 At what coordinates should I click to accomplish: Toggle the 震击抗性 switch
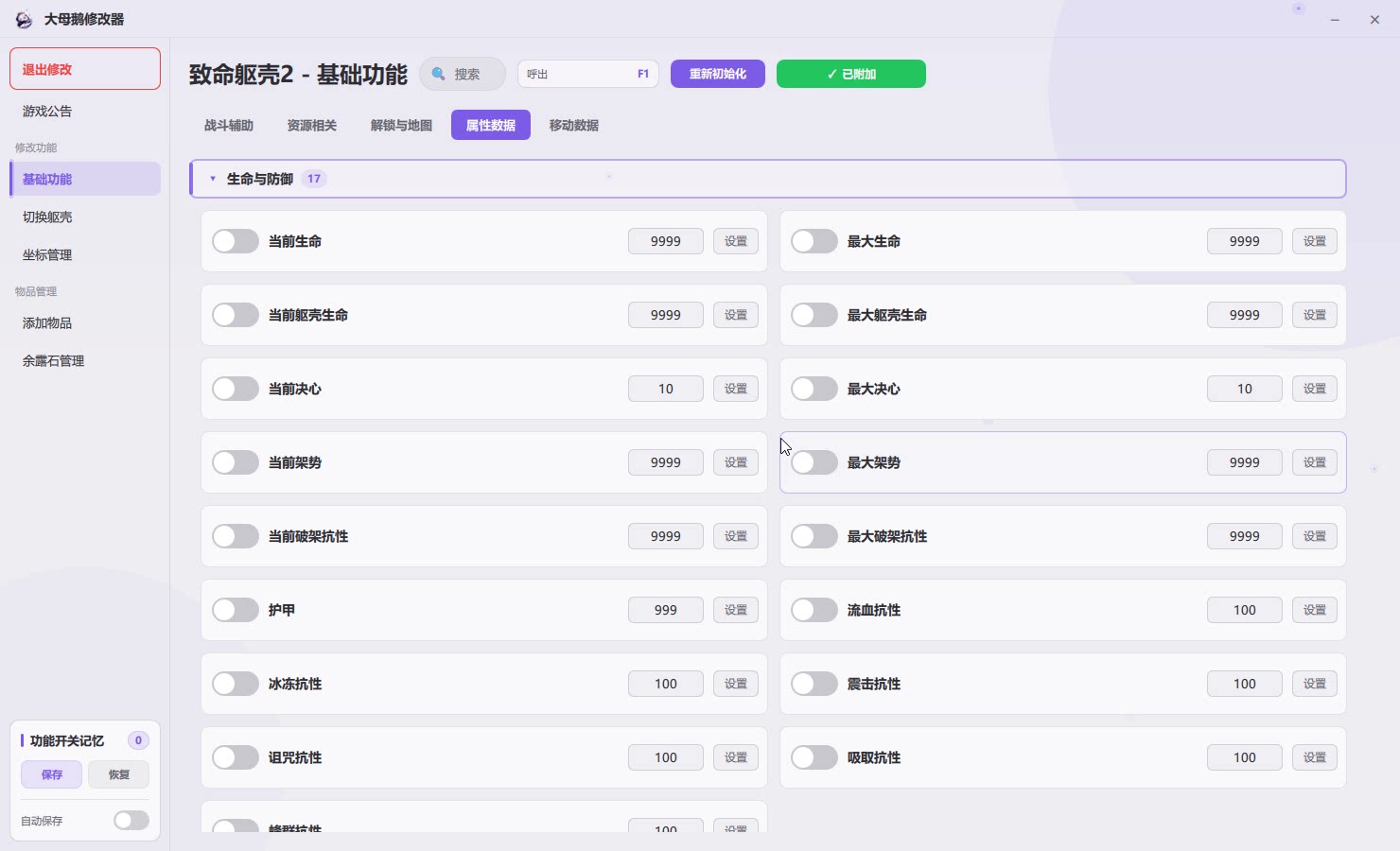point(814,684)
